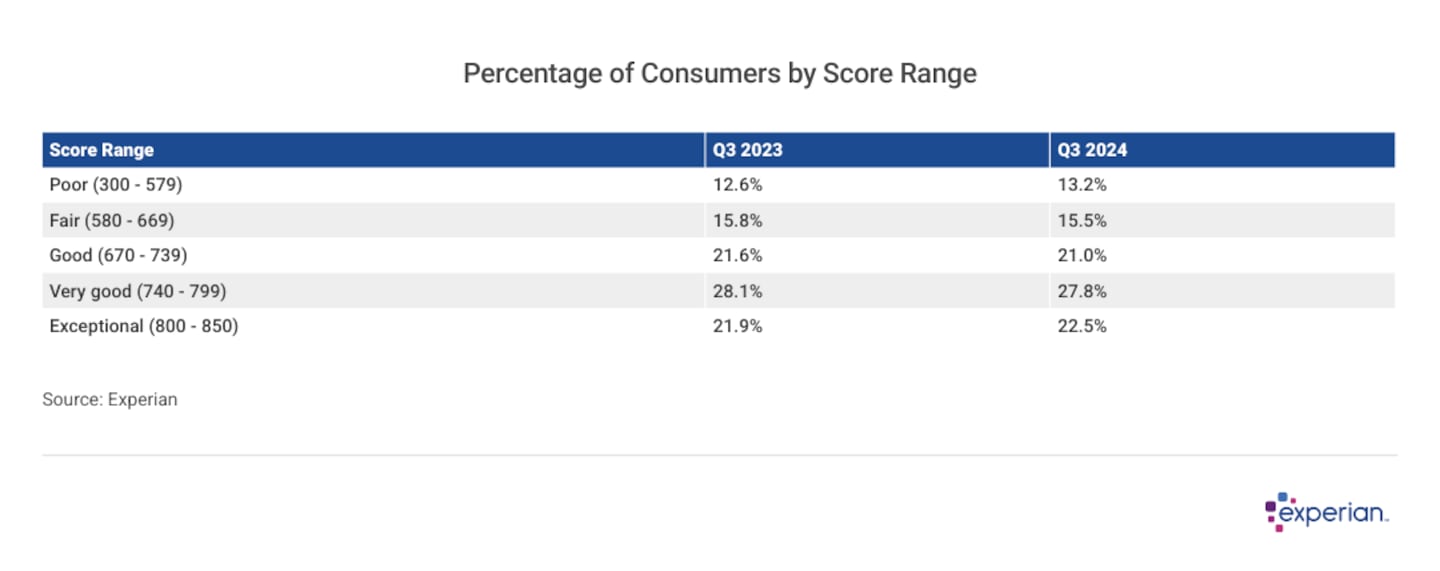This screenshot has height=571, width=1440.
Task: Click the 13.2% value for Poor
Action: pyautogui.click(x=1081, y=185)
